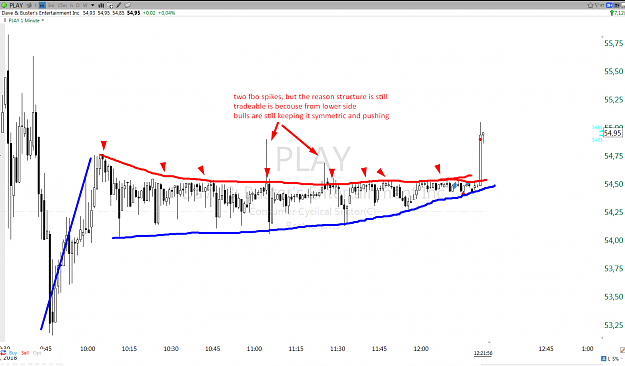The image size is (625, 366).
Task: Click the PLAY ticker symbol field
Action: [x=16, y=5]
